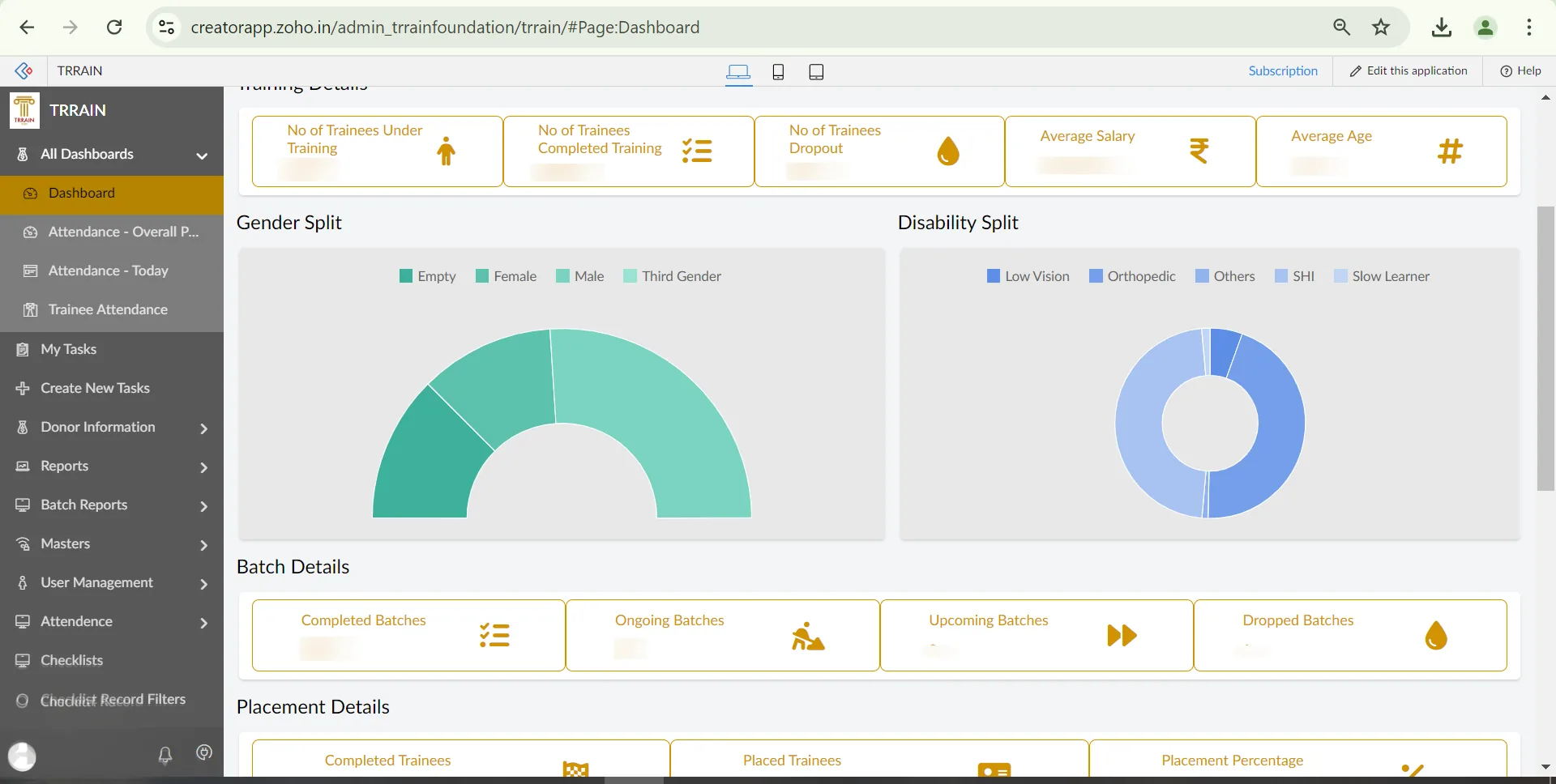Screen dimensions: 1556x784
Task: Click the TRRAIN tab title text
Action: (x=79, y=71)
